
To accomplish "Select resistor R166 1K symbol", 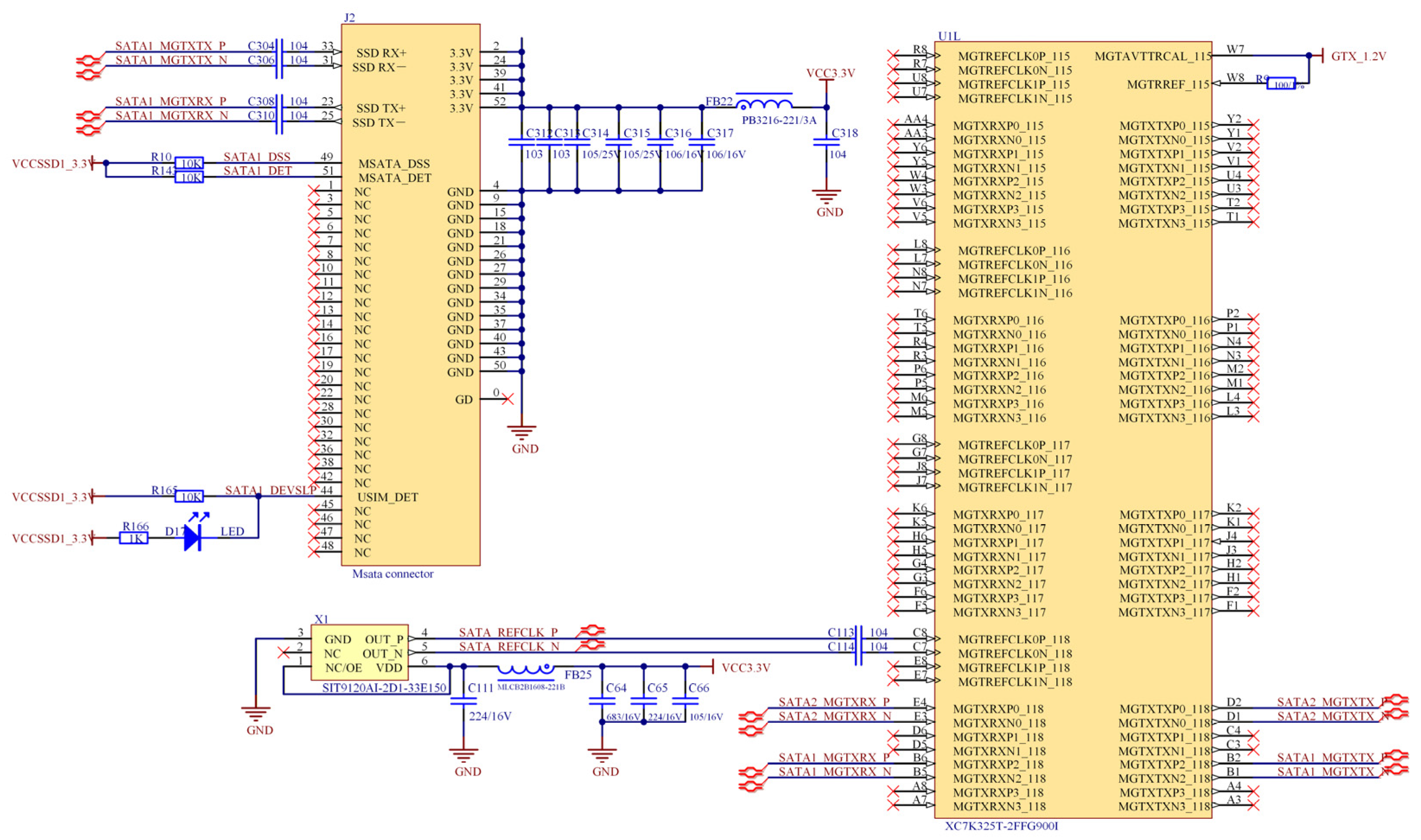I will (134, 538).
